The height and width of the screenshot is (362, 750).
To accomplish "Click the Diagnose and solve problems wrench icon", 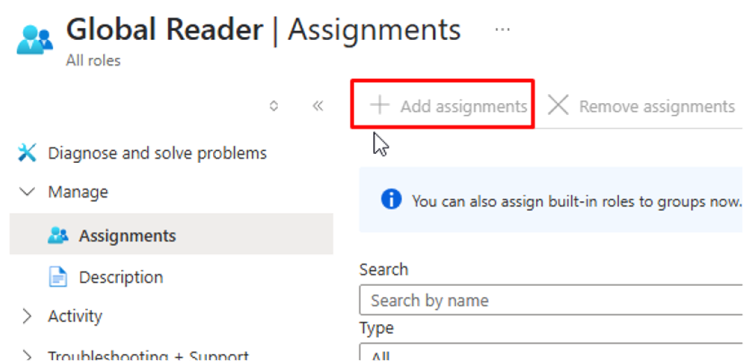I will tap(27, 153).
